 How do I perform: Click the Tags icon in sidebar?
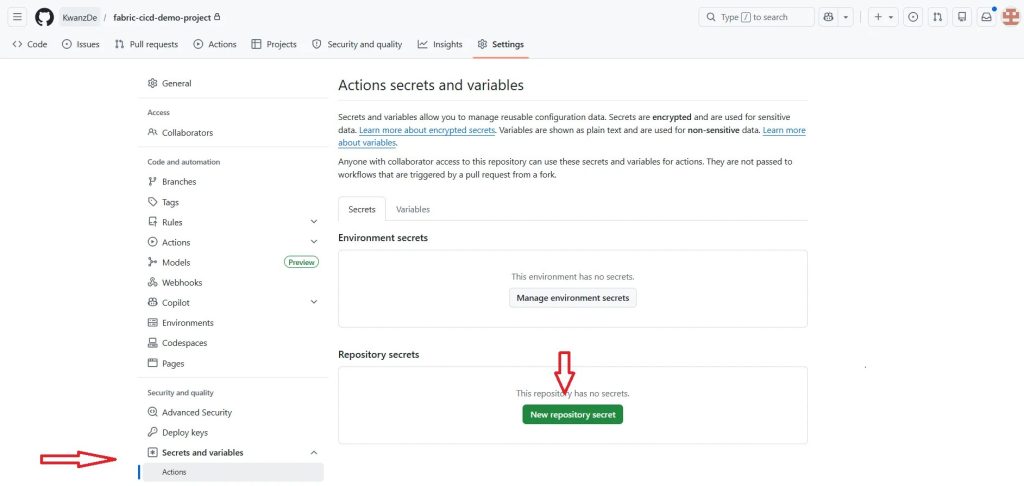click(x=153, y=202)
